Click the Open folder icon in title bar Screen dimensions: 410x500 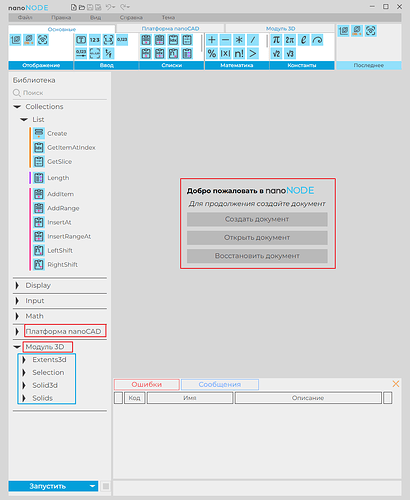coord(82,7)
